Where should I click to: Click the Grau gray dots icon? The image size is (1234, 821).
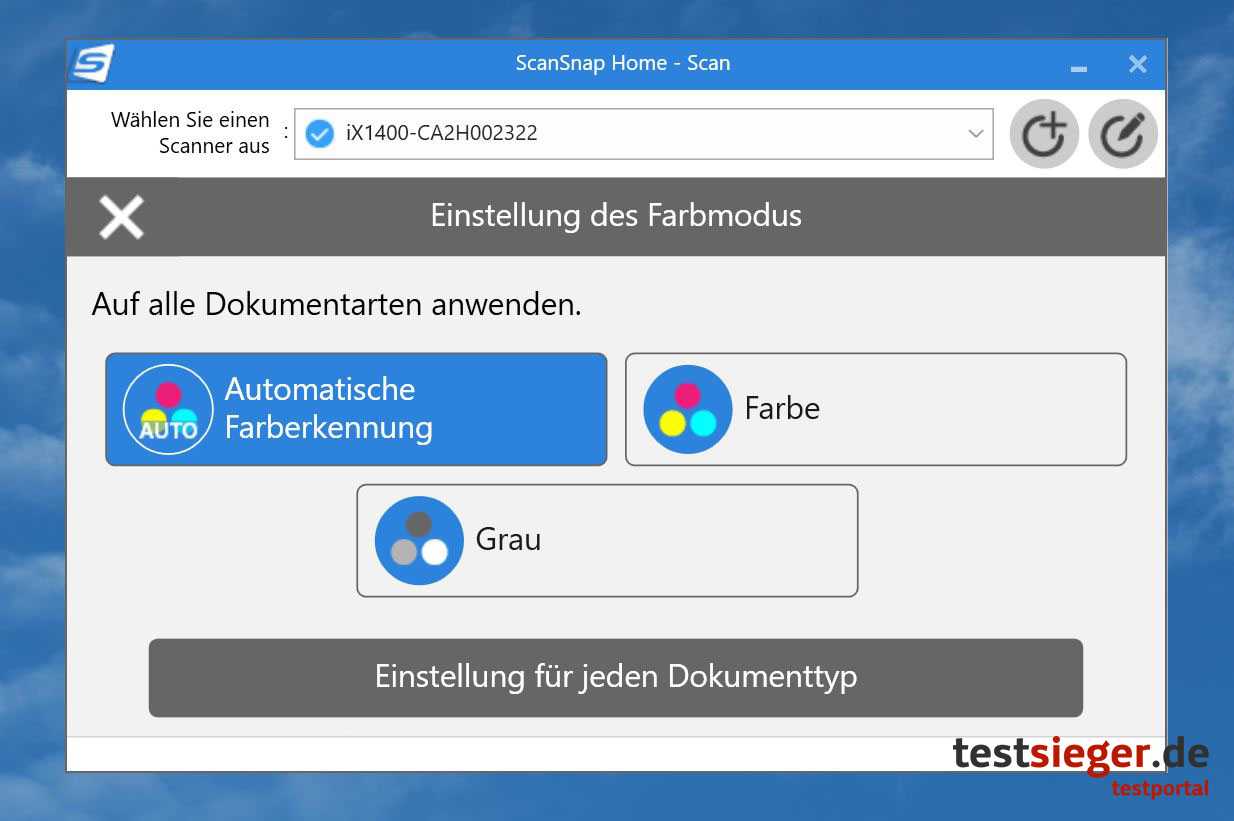419,540
